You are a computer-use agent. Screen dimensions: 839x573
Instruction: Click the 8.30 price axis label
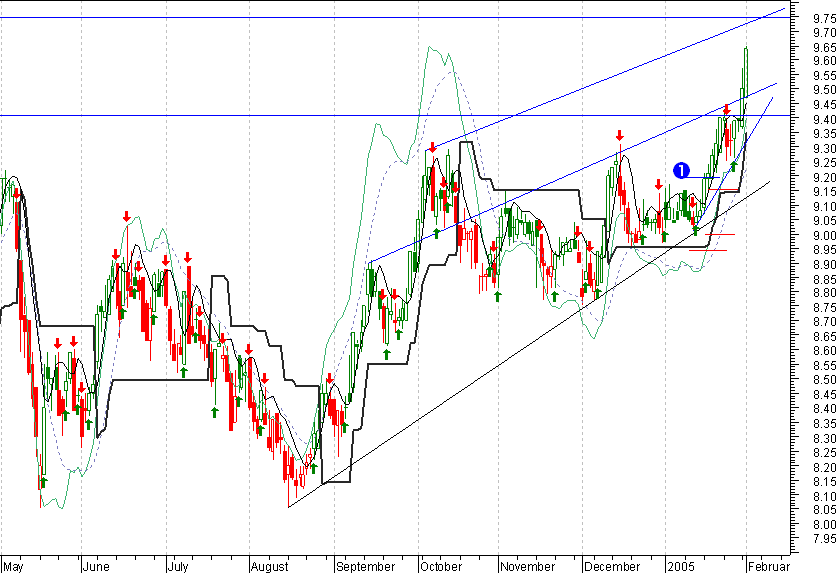coord(825,439)
